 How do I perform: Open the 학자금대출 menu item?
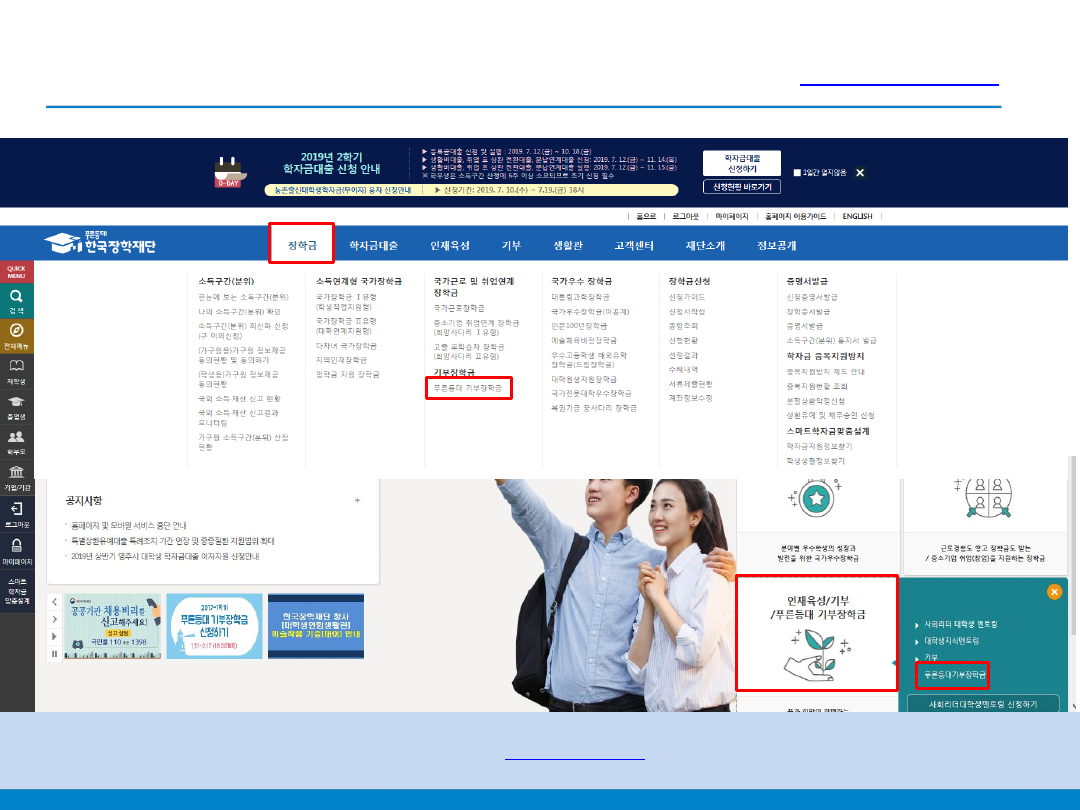coord(373,245)
